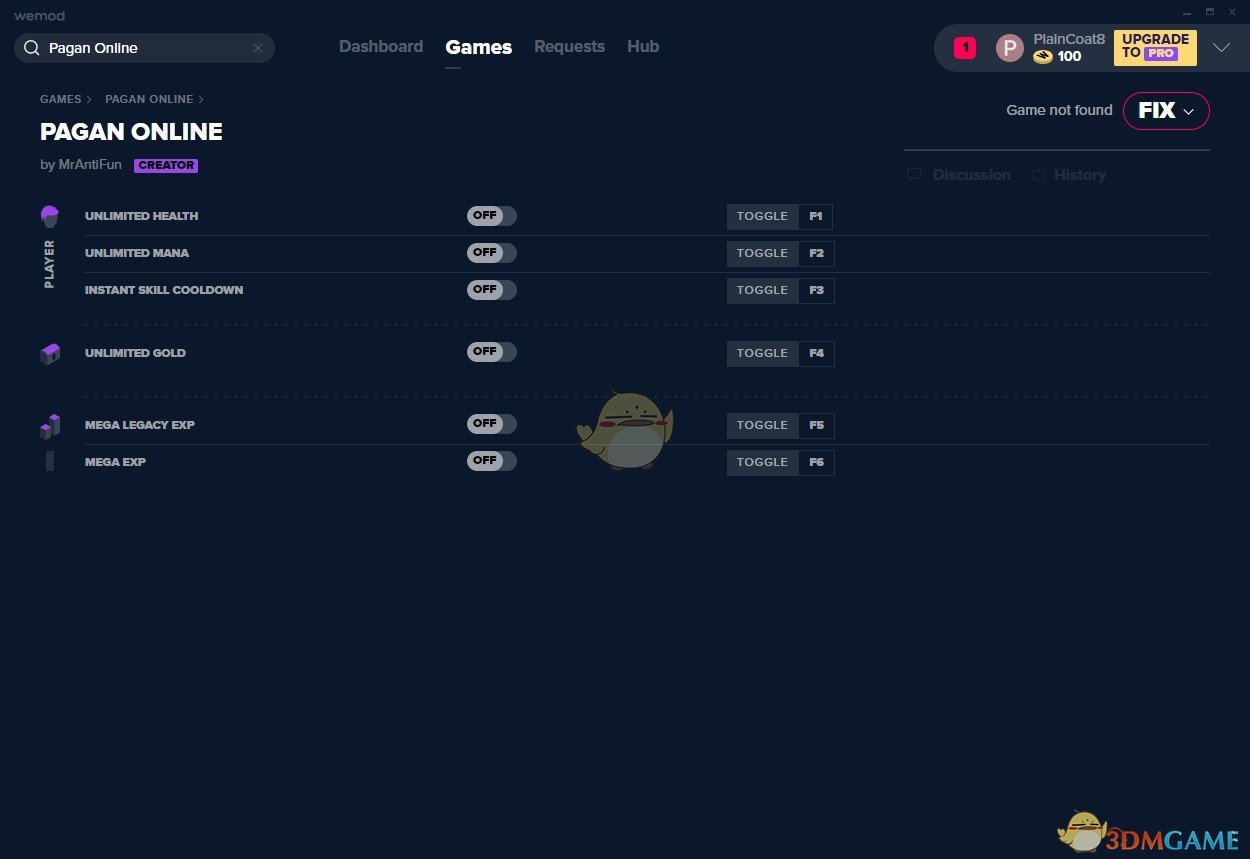Toggle Mega EXP switch
The width and height of the screenshot is (1250, 859).
point(492,461)
